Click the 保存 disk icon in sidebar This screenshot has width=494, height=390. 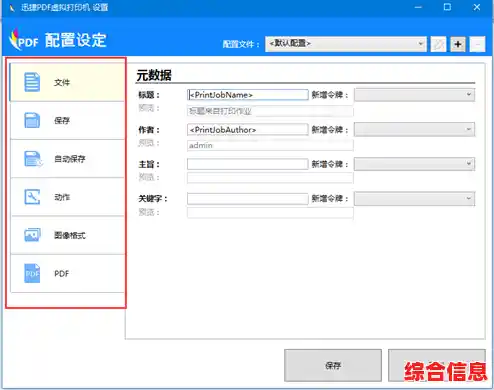point(32,120)
